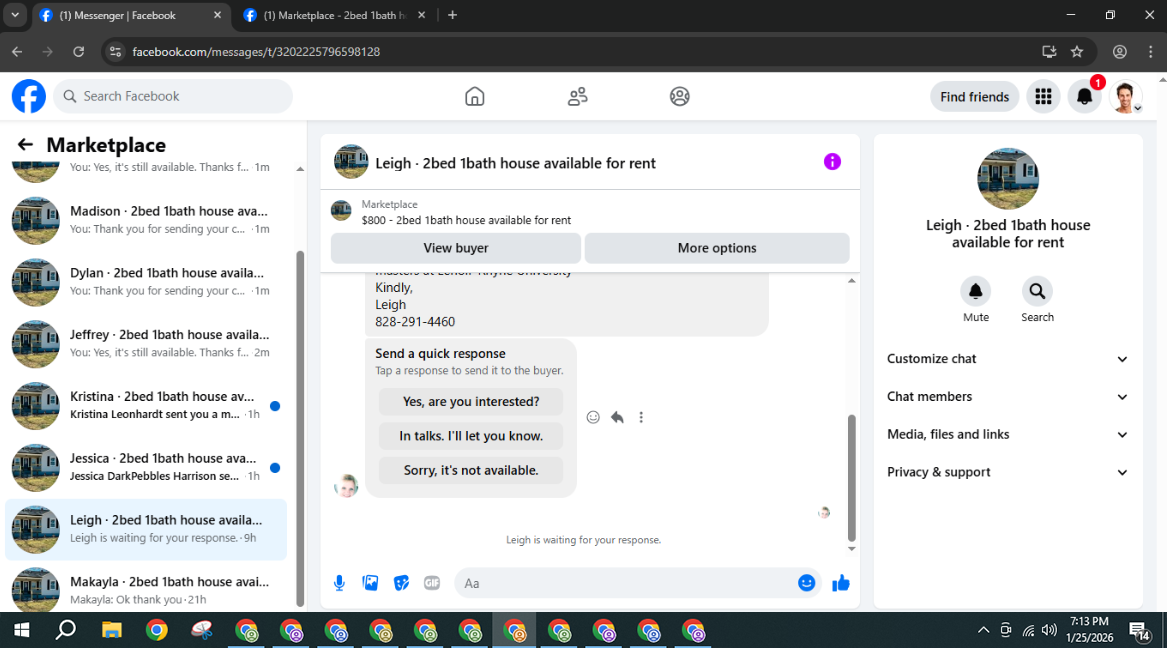1167x648 pixels.
Task: Reply to the quick response message
Action: [x=617, y=417]
